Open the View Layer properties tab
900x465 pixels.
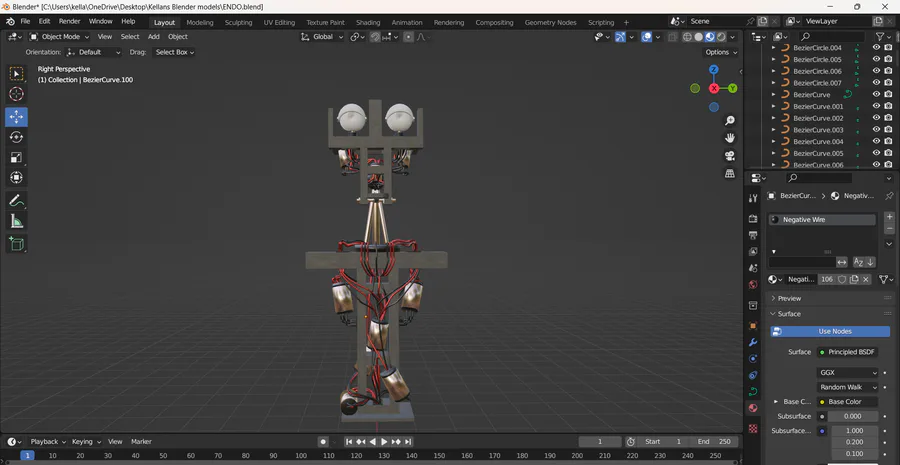point(753,251)
